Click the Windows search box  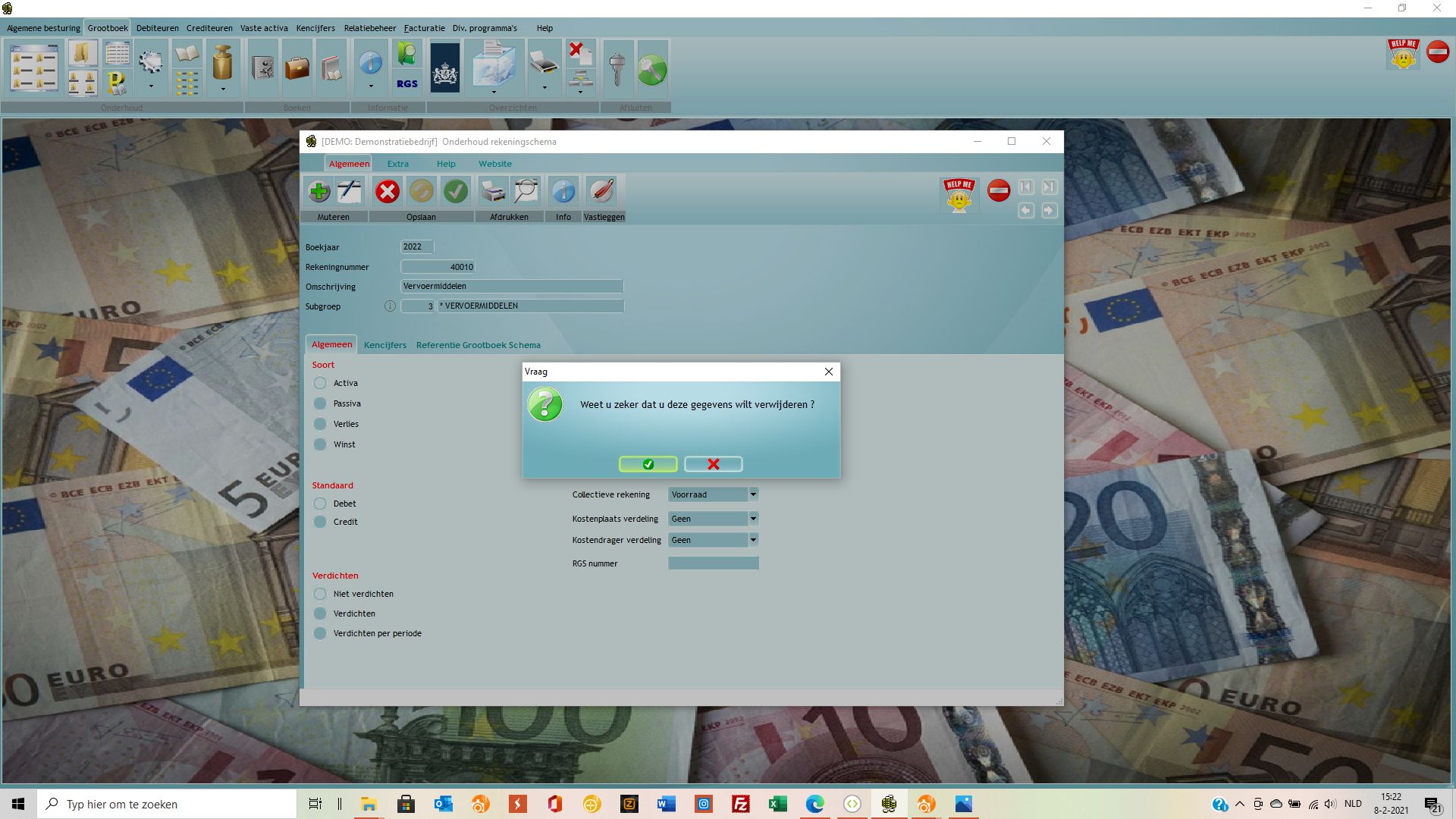[167, 804]
